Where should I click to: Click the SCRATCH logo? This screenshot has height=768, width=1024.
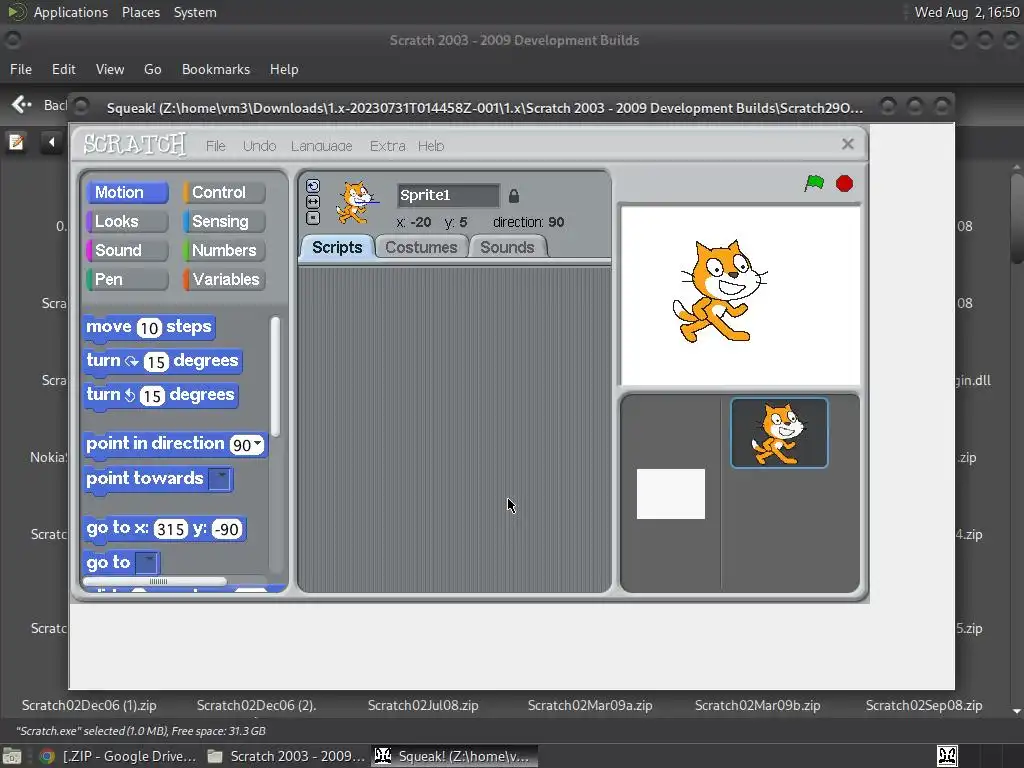(x=135, y=144)
